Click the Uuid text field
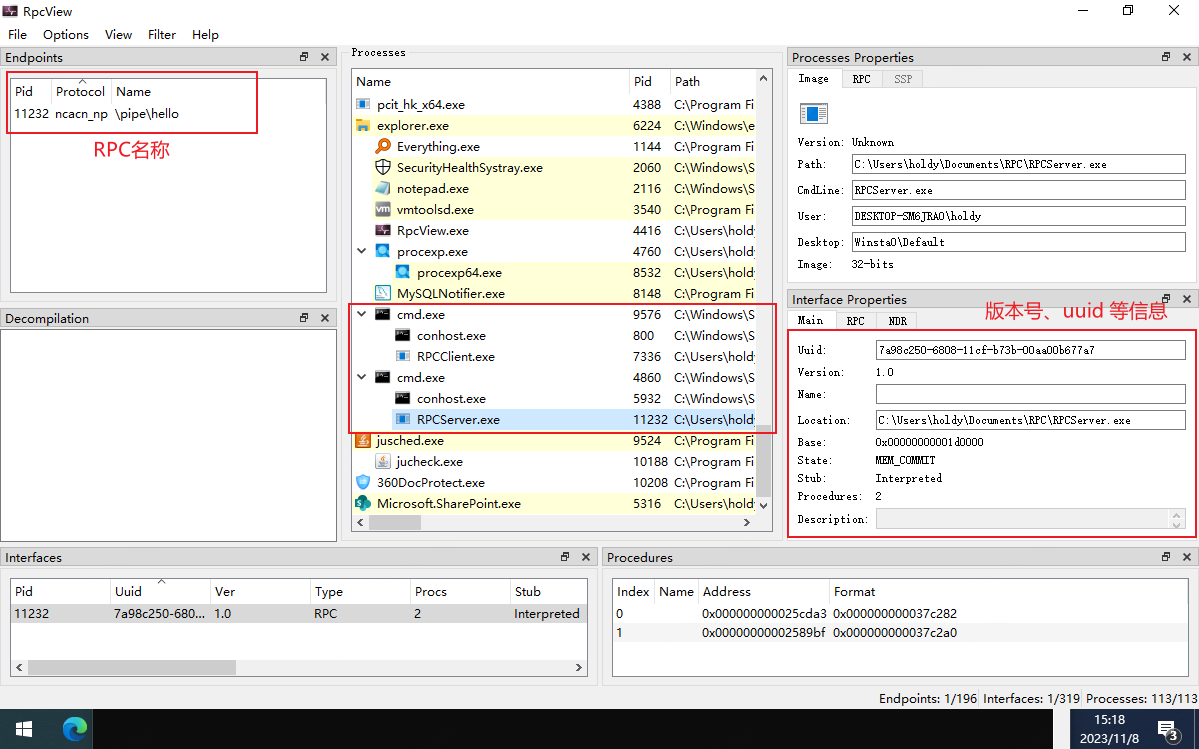1199x749 pixels. (1029, 350)
